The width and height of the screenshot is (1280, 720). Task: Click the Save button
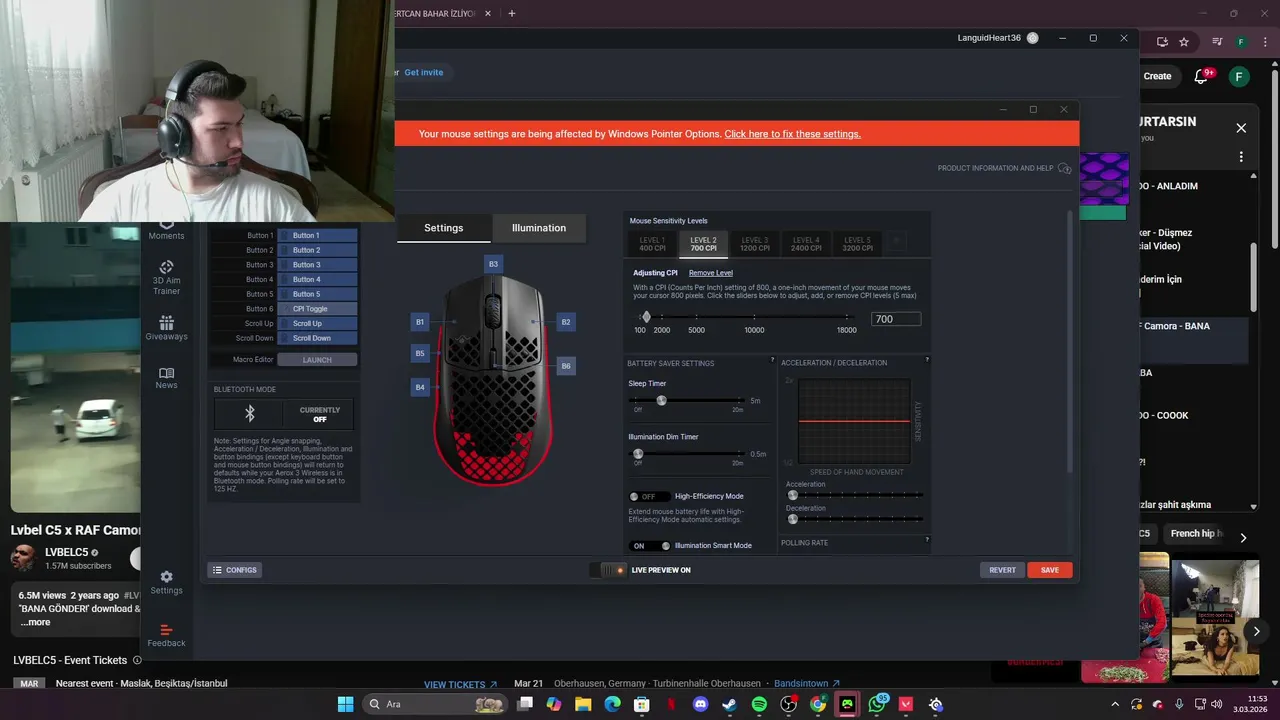coord(1050,570)
